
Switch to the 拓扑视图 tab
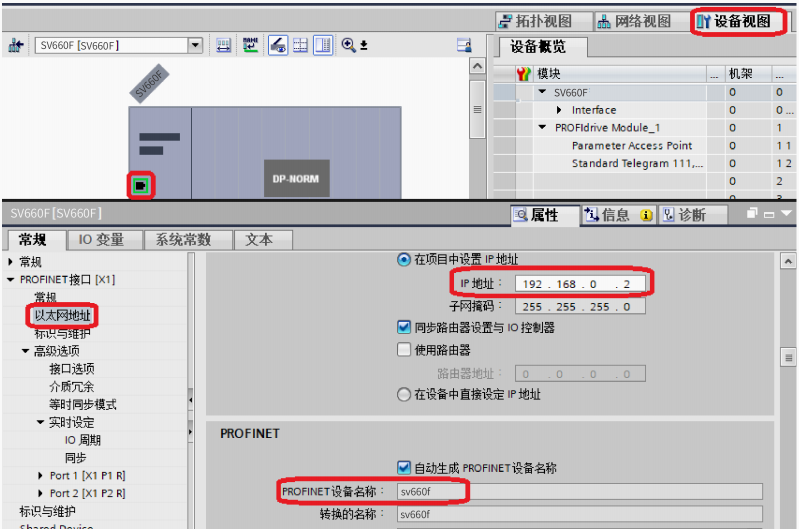point(544,21)
